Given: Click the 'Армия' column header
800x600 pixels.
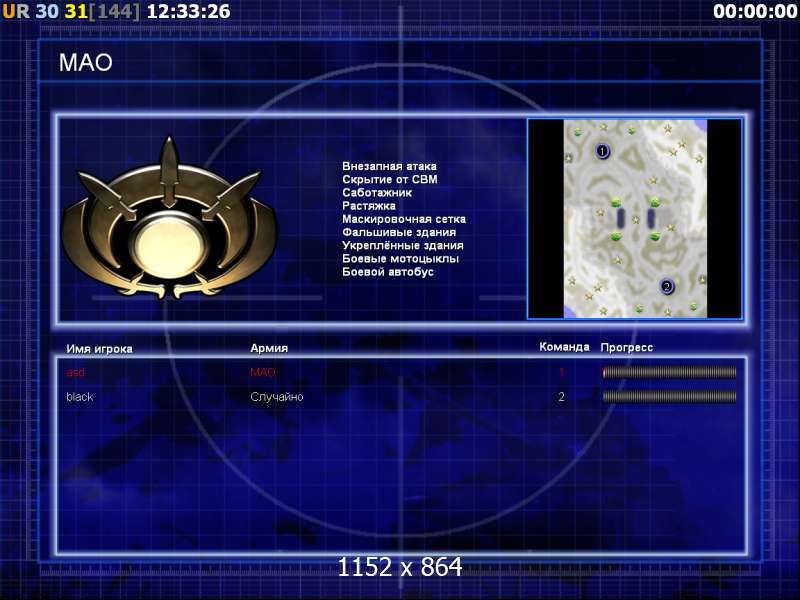Looking at the screenshot, I should (269, 348).
